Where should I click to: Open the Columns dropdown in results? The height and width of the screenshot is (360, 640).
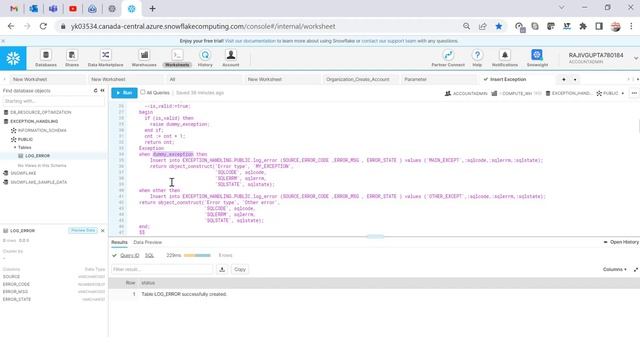(614, 269)
